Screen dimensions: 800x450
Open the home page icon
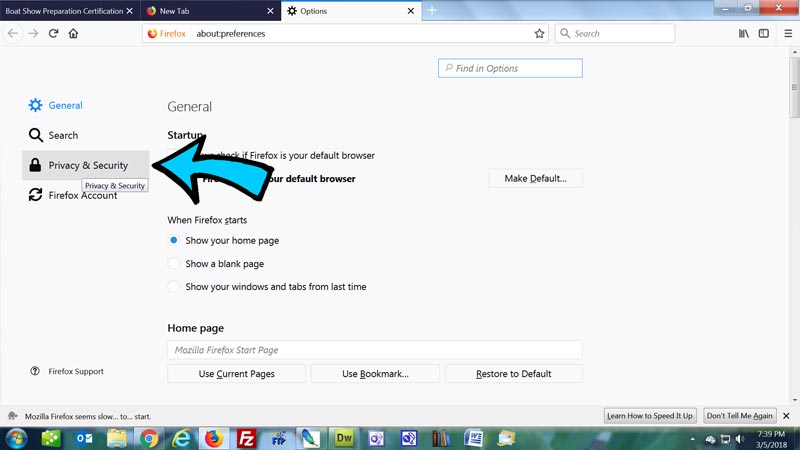[x=73, y=34]
